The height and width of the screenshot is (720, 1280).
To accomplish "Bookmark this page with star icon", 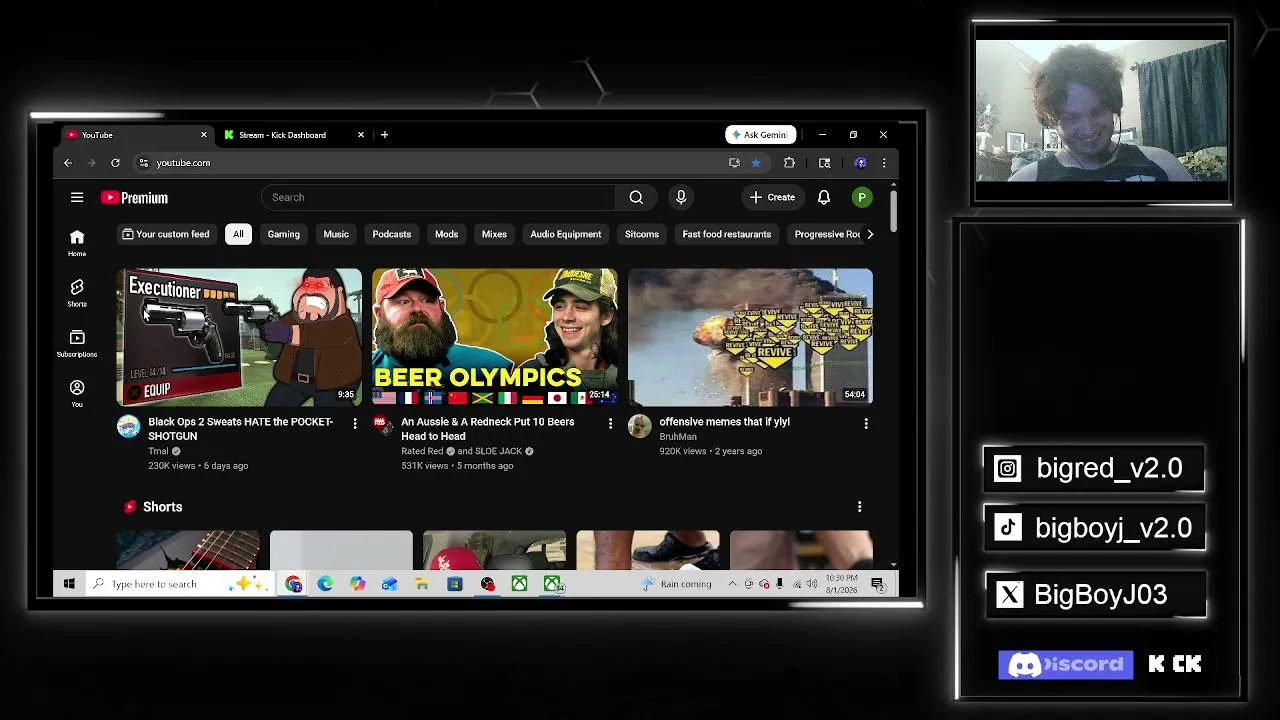I will click(756, 163).
